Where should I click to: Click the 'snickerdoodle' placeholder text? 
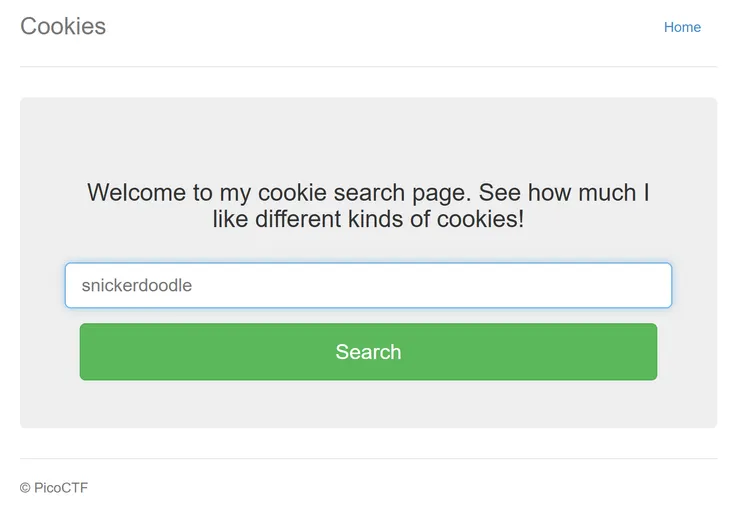click(137, 285)
